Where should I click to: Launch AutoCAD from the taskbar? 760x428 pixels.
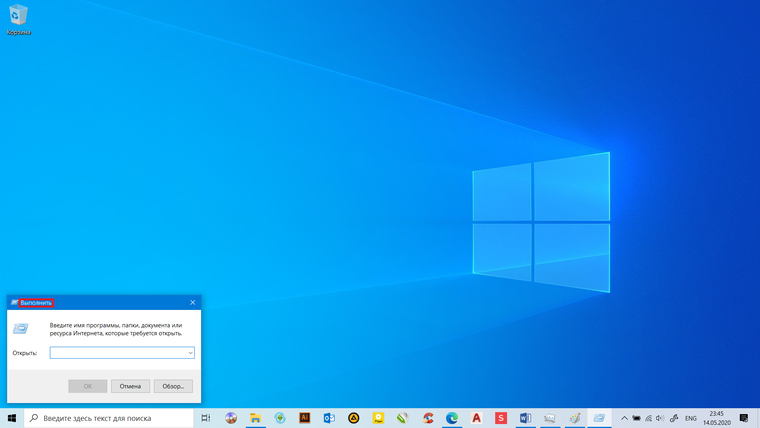pyautogui.click(x=476, y=418)
